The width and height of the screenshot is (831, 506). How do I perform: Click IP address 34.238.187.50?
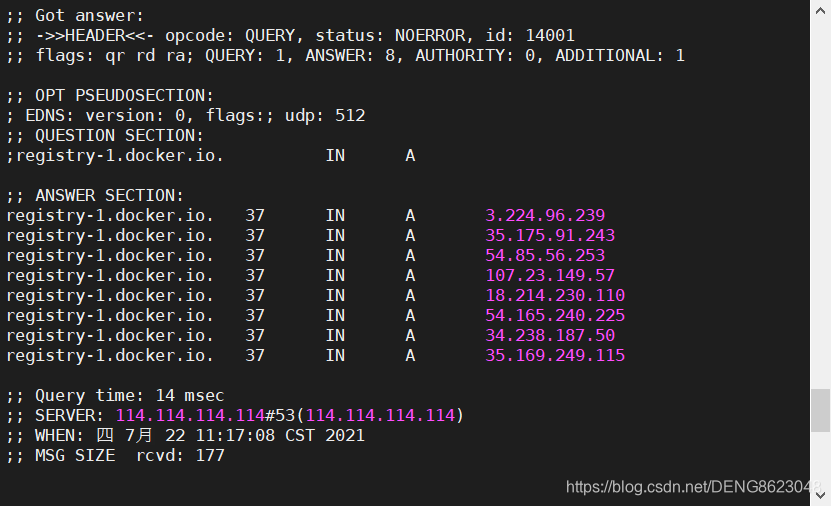pyautogui.click(x=550, y=335)
